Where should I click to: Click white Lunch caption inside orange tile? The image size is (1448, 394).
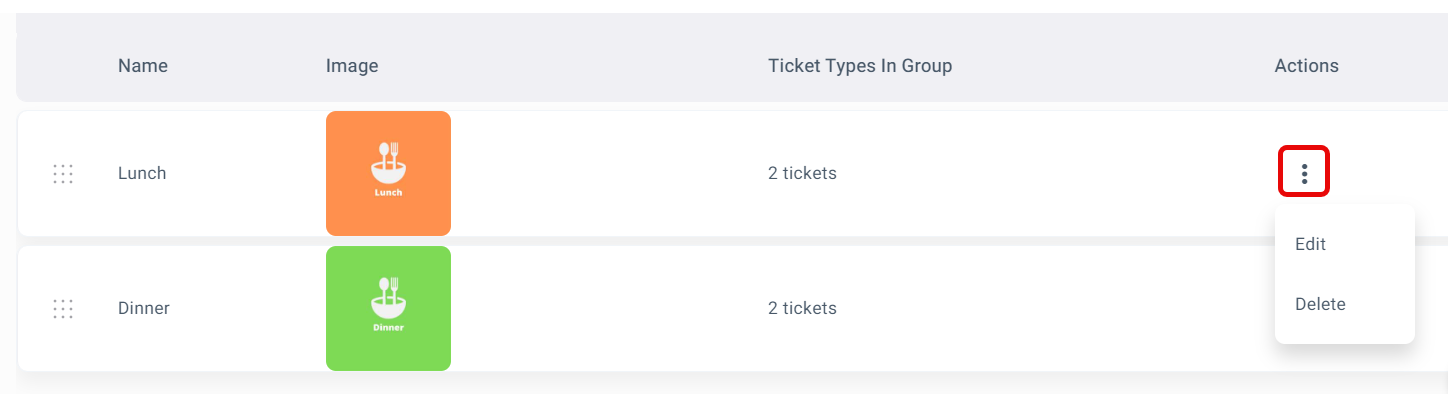pos(388,192)
